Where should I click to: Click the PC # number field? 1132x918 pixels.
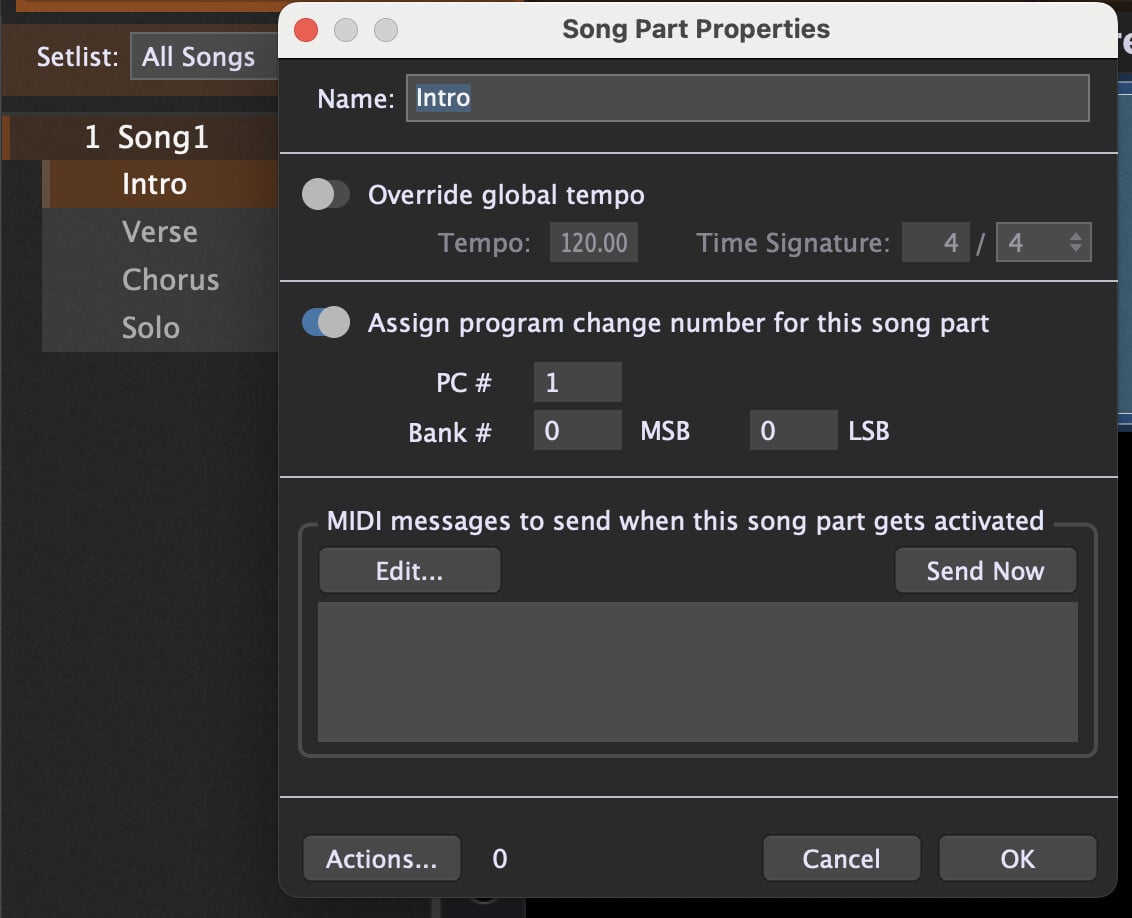(x=577, y=383)
